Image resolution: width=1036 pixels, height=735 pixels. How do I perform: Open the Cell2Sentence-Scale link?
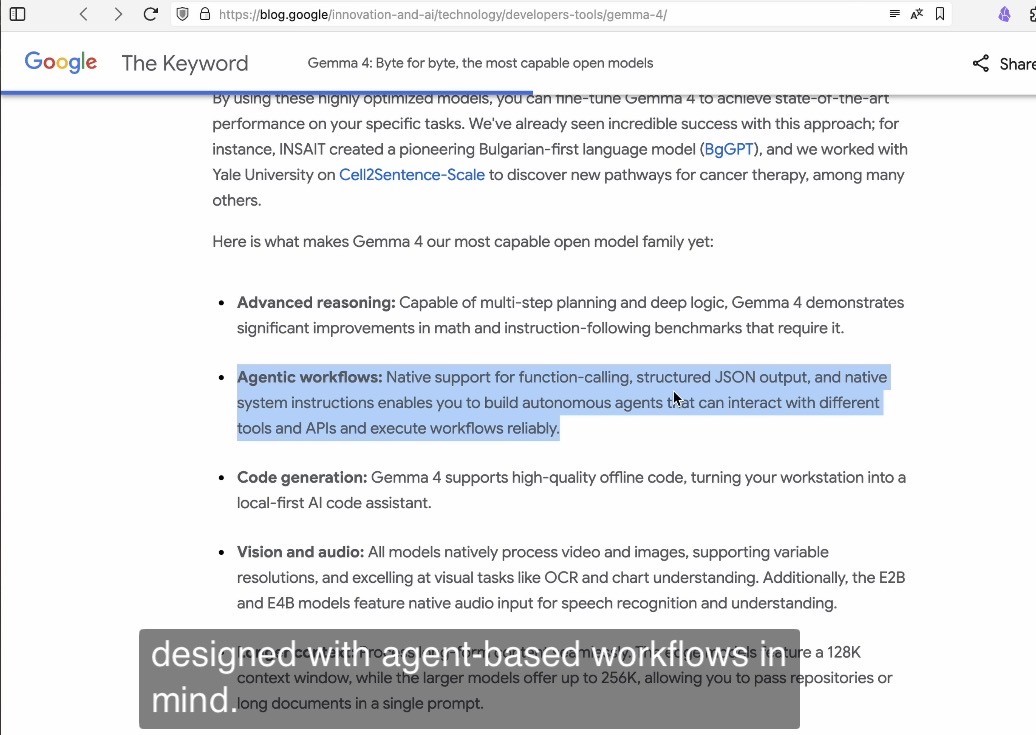point(411,175)
